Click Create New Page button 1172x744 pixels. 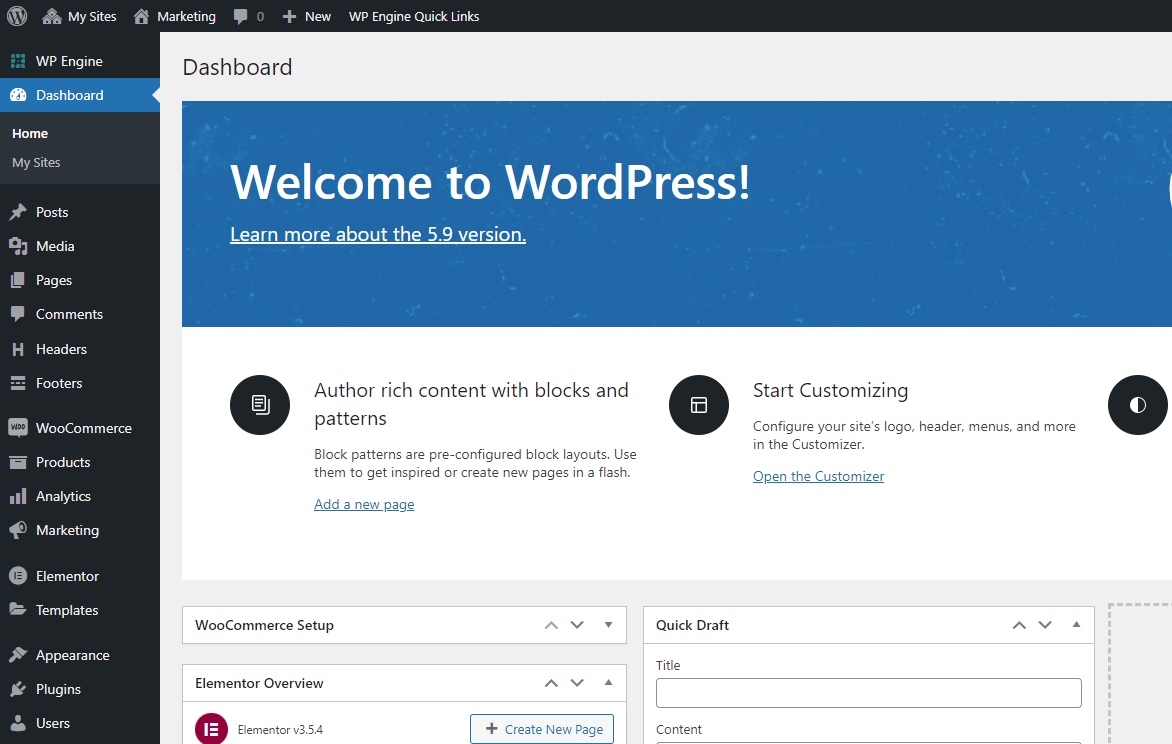542,729
